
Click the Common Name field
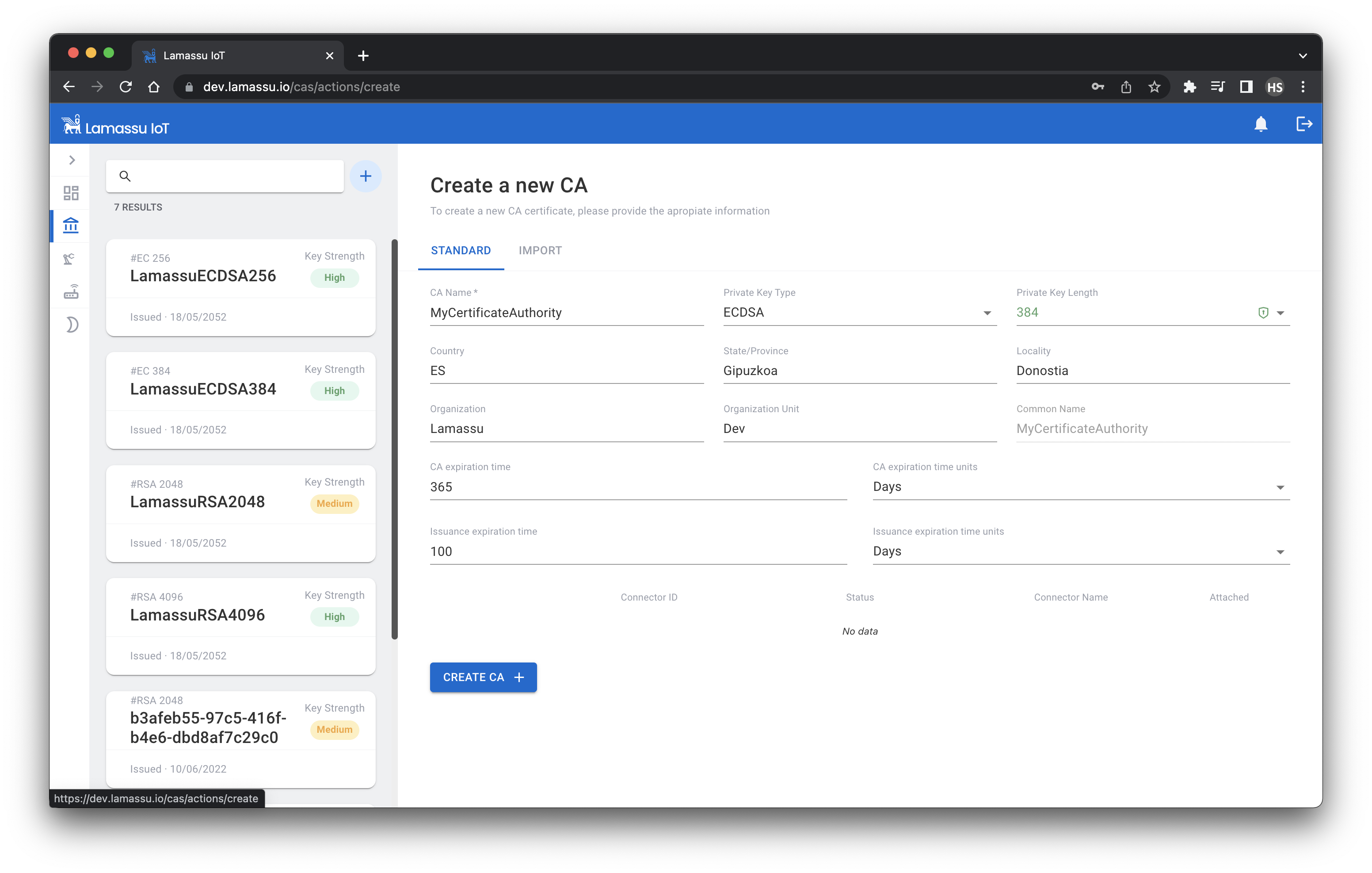pyautogui.click(x=1153, y=428)
